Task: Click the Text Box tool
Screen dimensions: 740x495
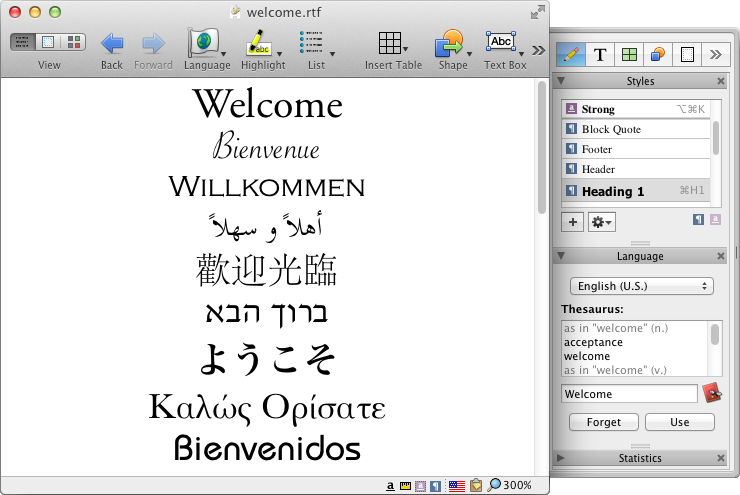Action: click(x=502, y=43)
